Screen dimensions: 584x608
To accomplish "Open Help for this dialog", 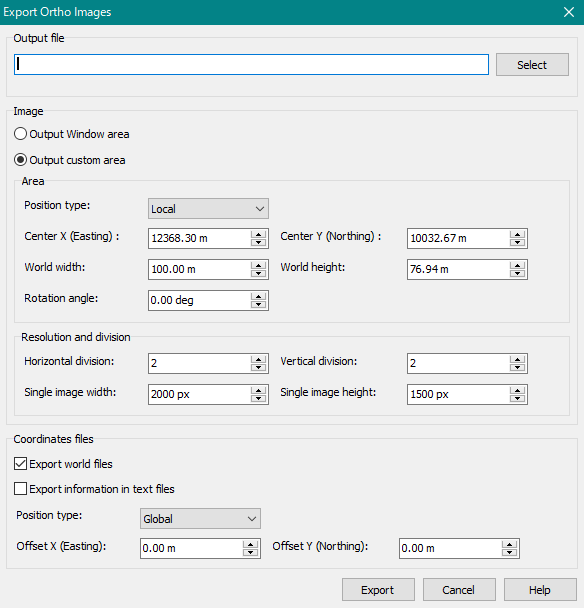I will [540, 590].
